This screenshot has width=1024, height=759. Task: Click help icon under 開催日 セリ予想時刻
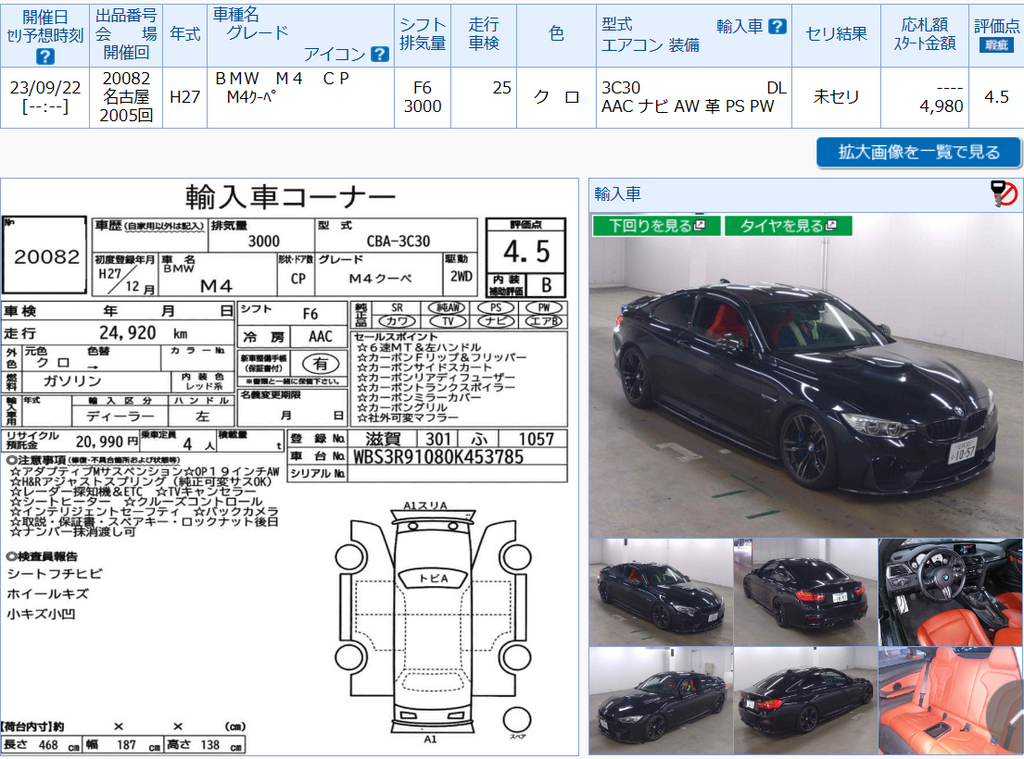(44, 56)
